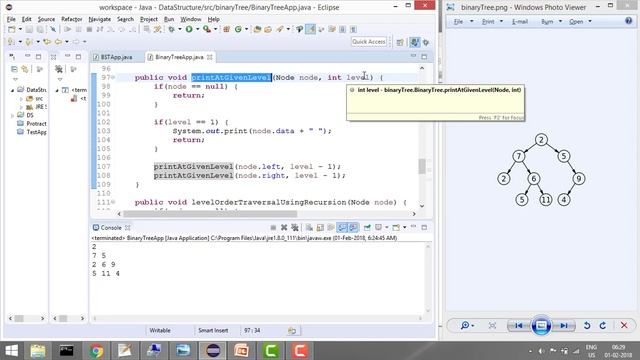Toggle Link with Editor in Package Explorer
Viewport: 640px width, 360px height.
point(25,69)
